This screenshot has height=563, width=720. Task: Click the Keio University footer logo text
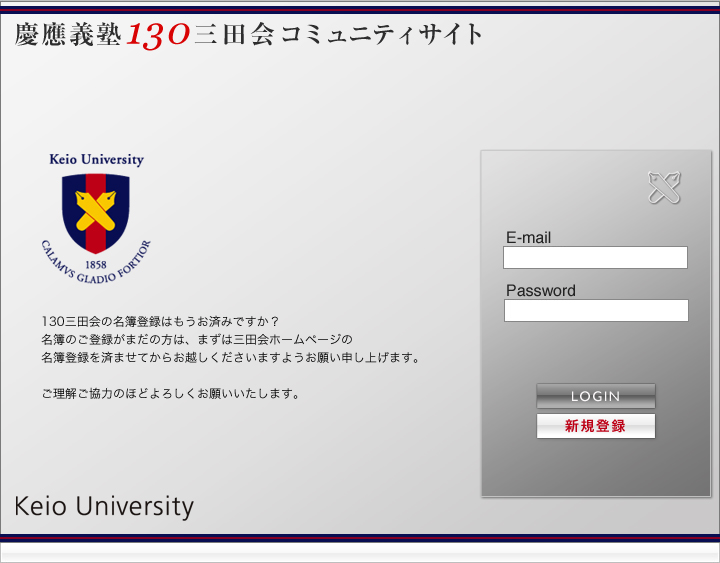tap(104, 507)
